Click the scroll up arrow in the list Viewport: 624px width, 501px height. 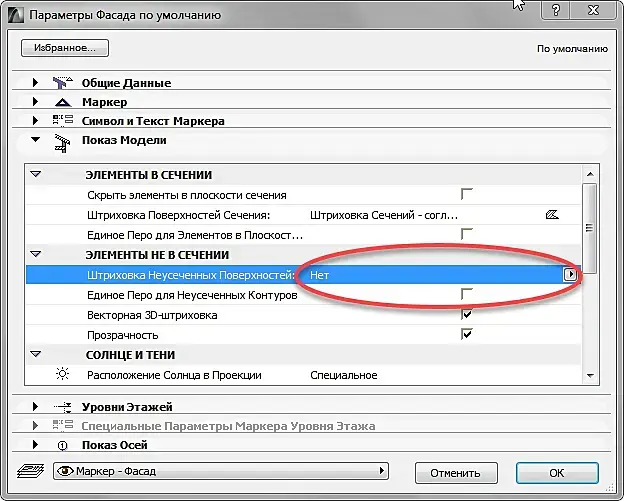click(x=590, y=174)
